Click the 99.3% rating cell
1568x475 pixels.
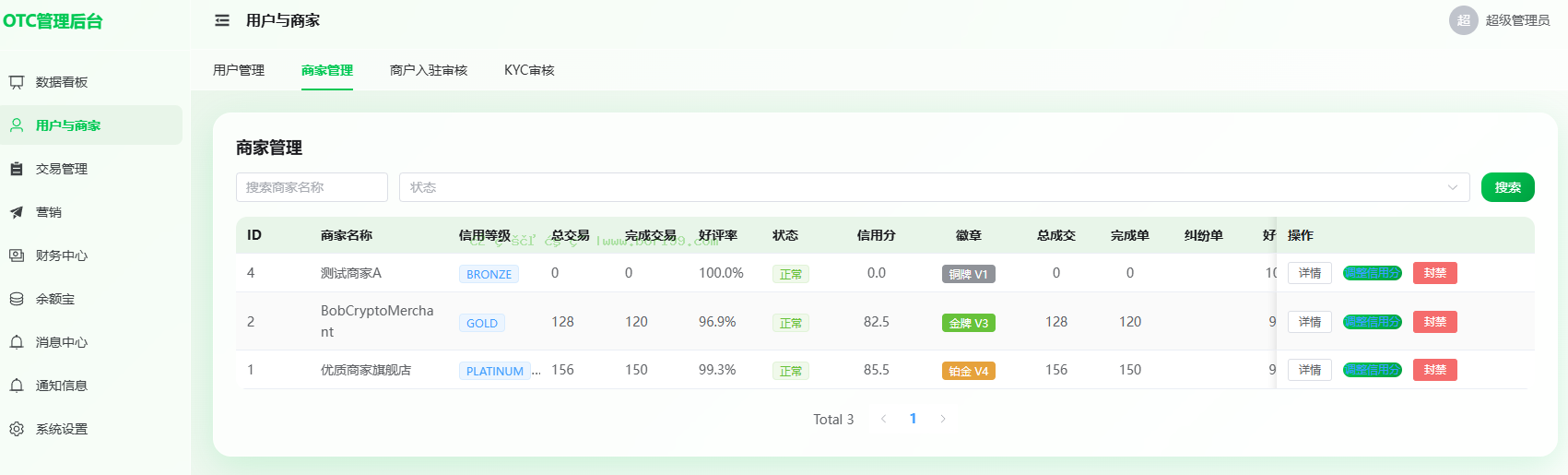tap(717, 370)
